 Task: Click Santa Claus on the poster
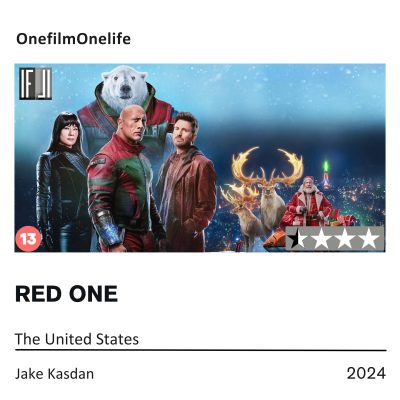point(308,202)
